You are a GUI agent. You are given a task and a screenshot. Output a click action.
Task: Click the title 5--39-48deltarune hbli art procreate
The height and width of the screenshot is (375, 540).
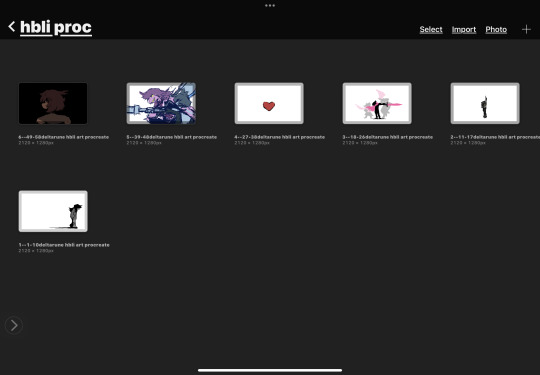[172, 137]
